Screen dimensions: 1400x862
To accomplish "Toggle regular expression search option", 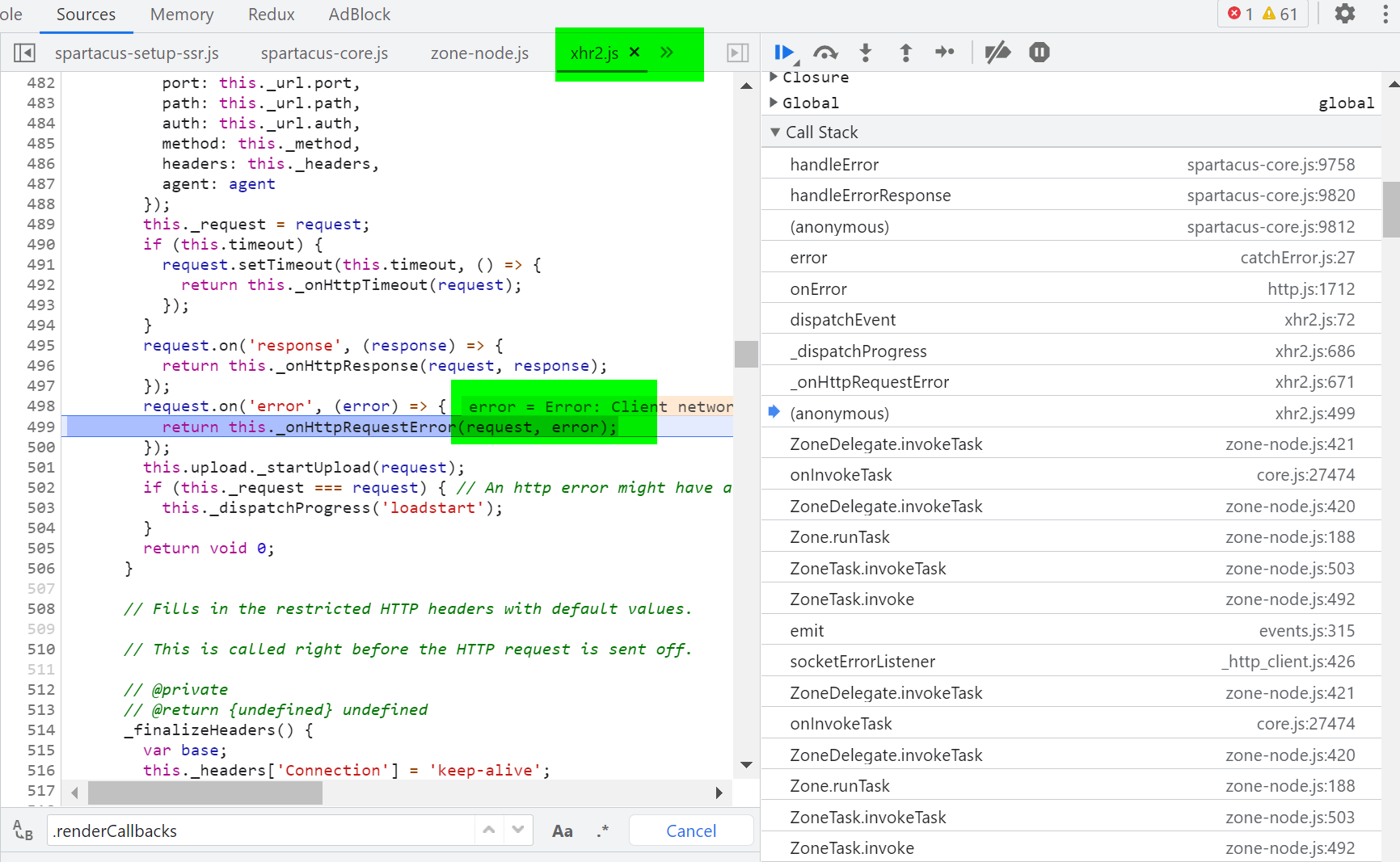I will 603,831.
